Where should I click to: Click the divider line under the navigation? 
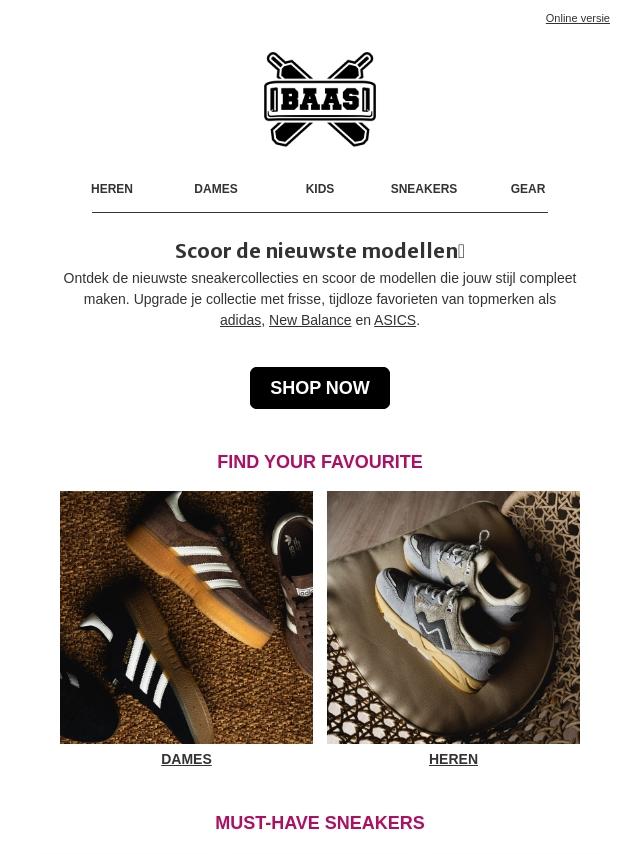coord(320,212)
